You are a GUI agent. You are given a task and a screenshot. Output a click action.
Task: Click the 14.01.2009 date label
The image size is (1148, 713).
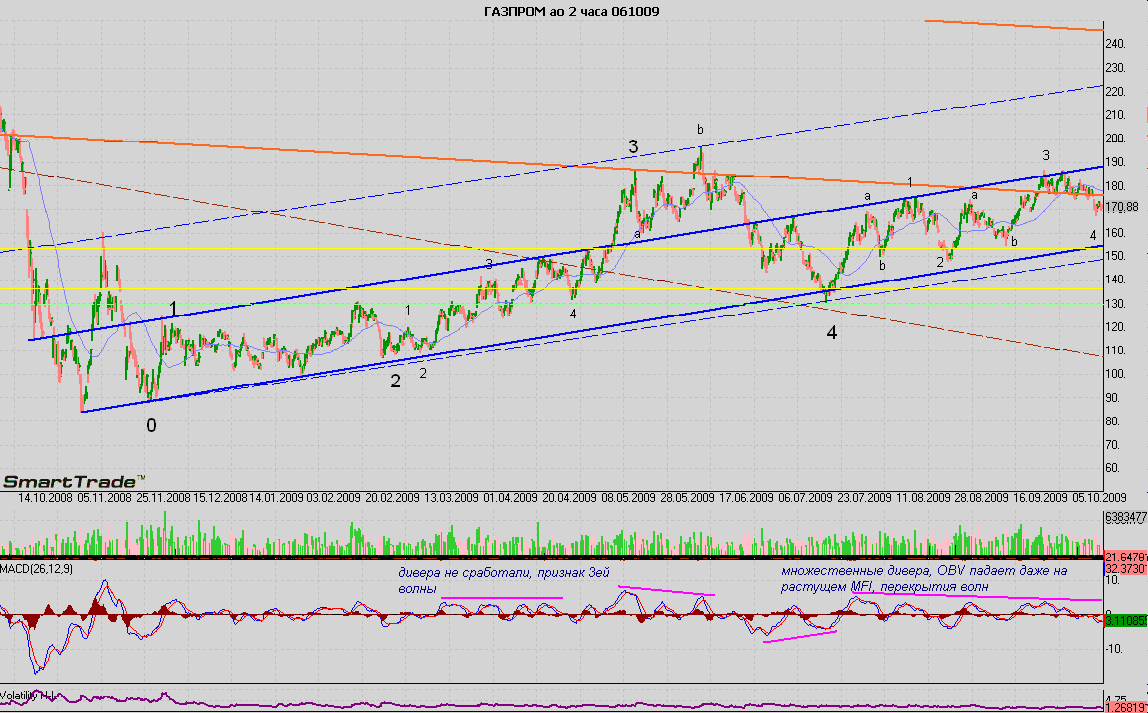(x=276, y=498)
